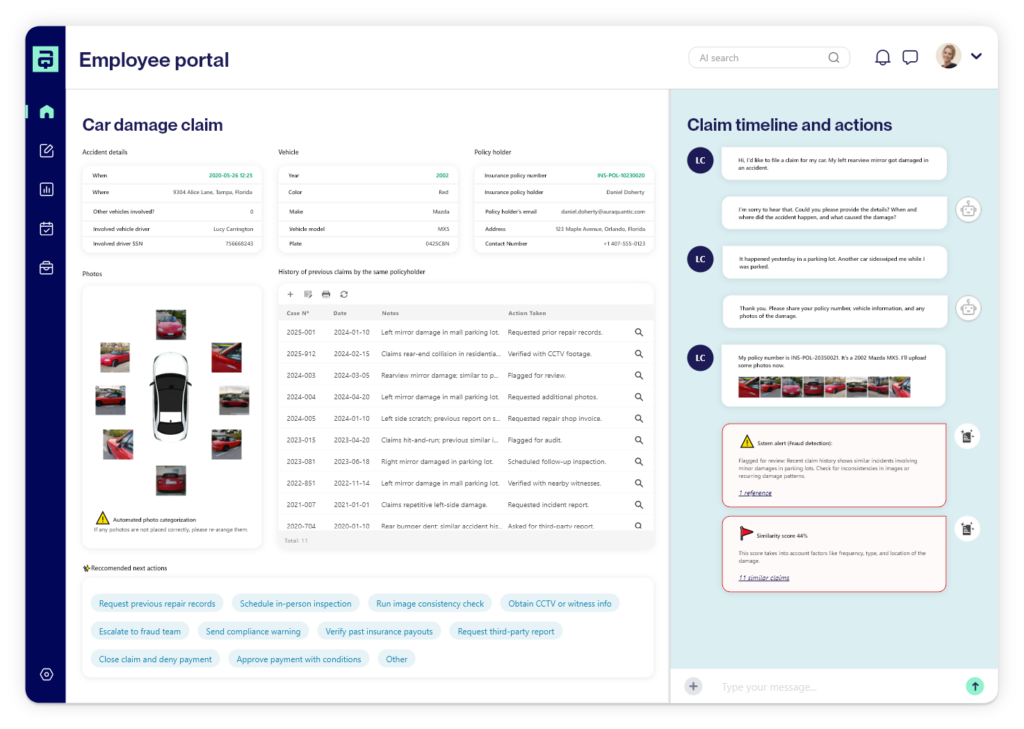Open the Home sidebar icon
The height and width of the screenshot is (729, 1024).
(46, 111)
